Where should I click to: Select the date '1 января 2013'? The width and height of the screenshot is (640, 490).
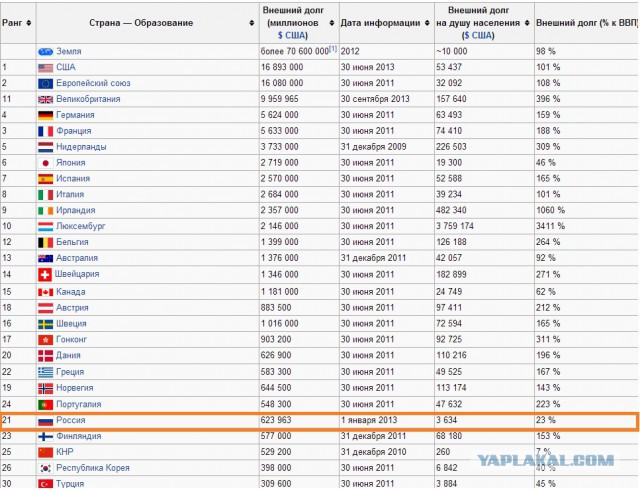(369, 420)
